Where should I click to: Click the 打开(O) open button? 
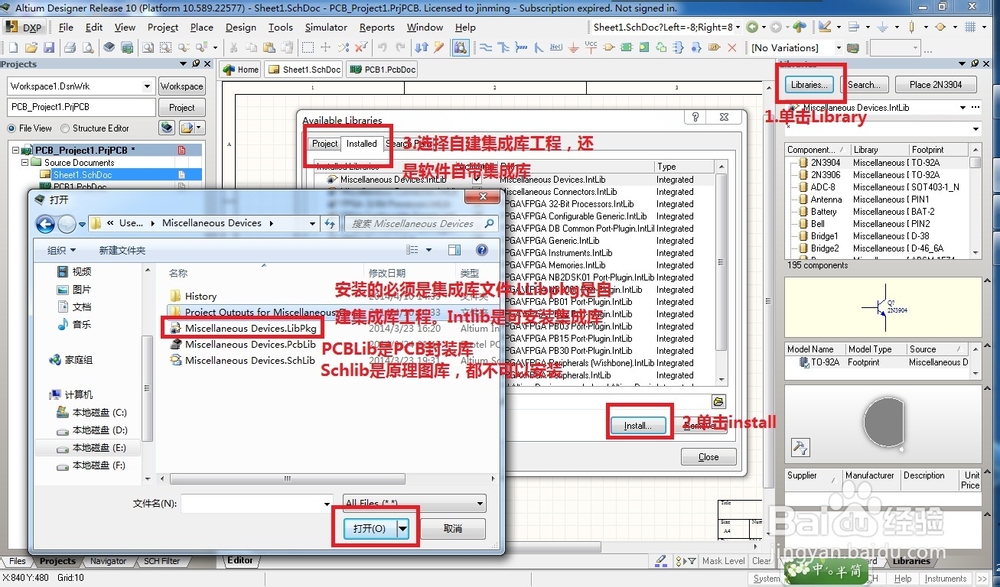click(x=369, y=528)
